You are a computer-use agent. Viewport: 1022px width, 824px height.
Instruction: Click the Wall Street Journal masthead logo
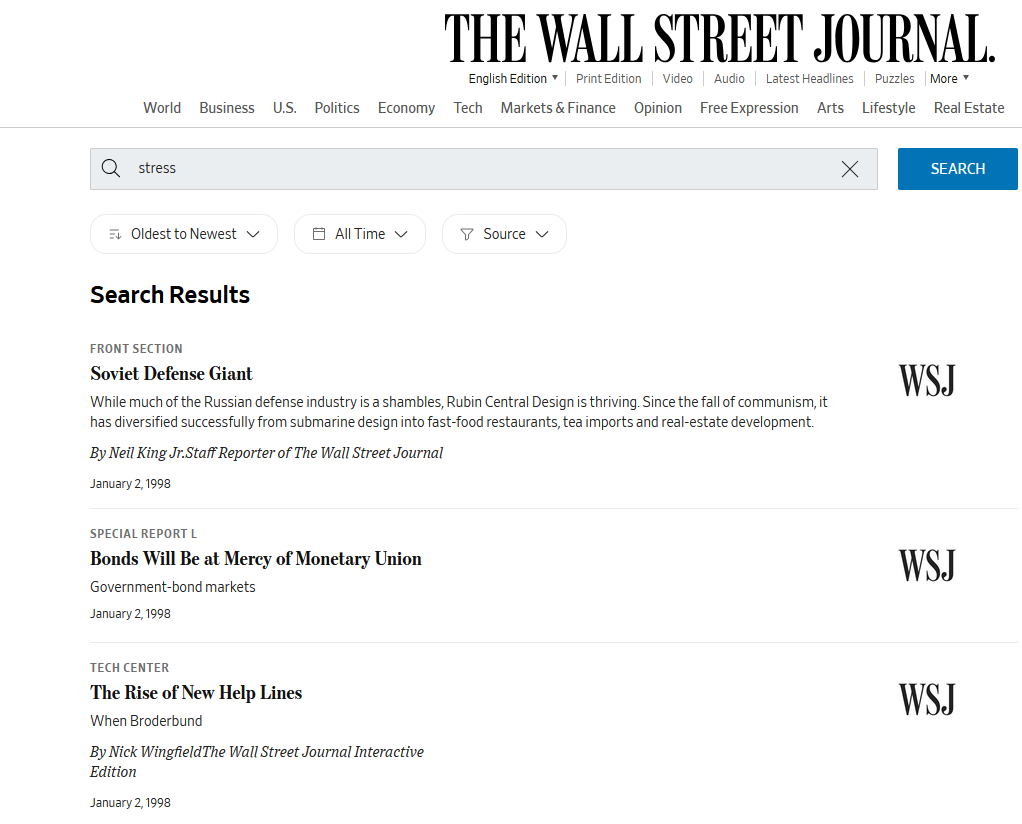click(x=719, y=39)
